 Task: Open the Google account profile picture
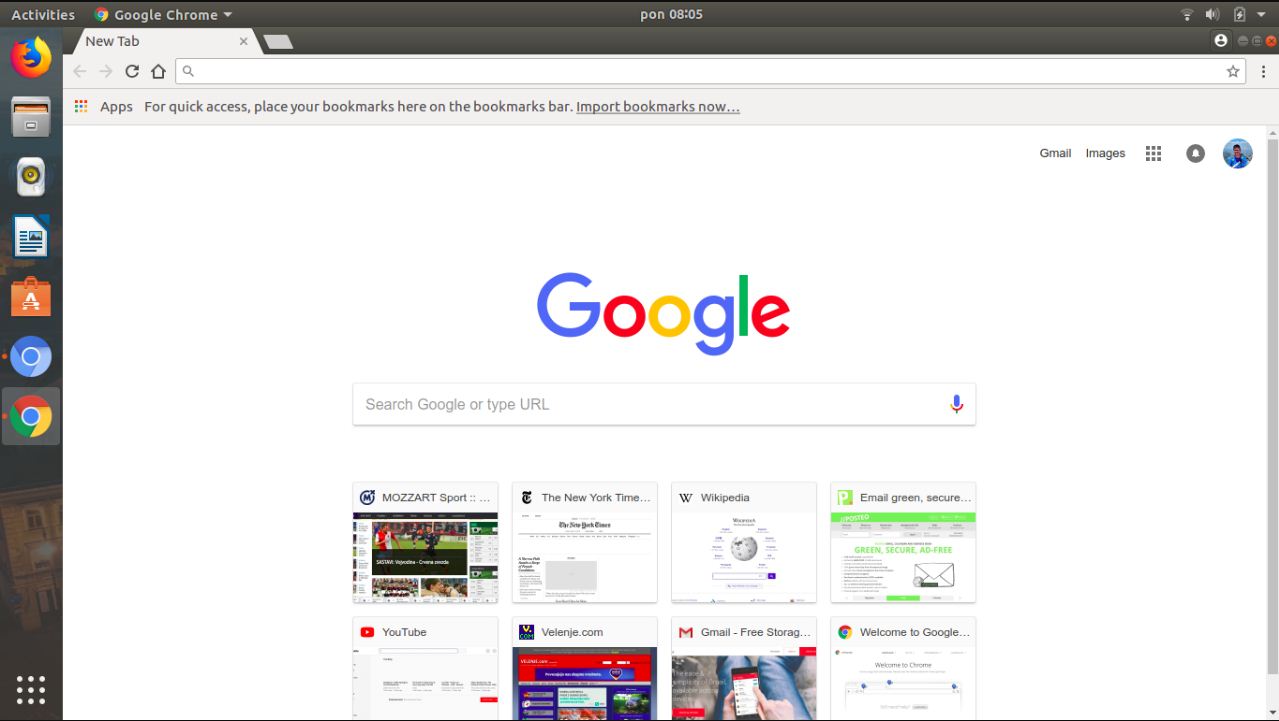pyautogui.click(x=1237, y=153)
